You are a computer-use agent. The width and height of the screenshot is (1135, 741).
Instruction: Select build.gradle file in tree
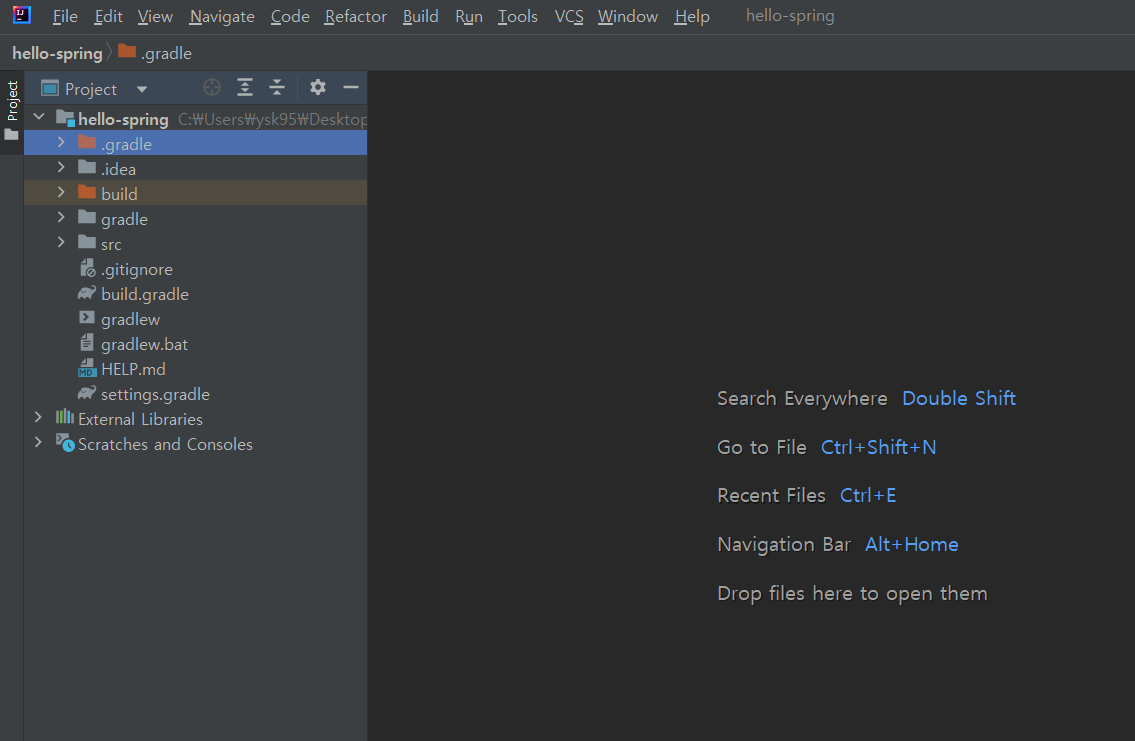(x=145, y=295)
